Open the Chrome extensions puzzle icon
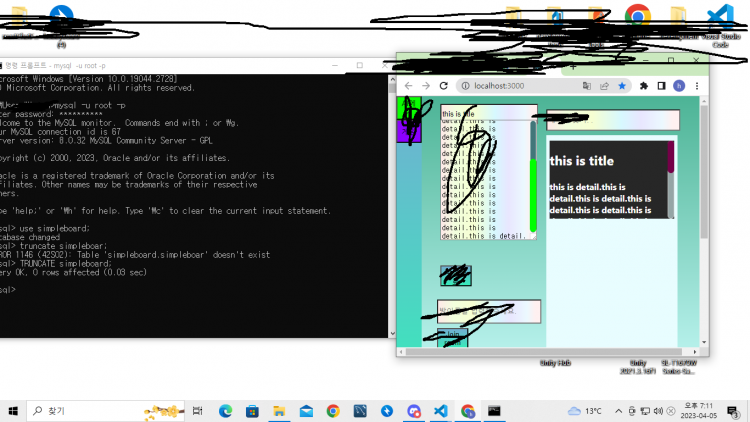750x422 pixels. 643,86
